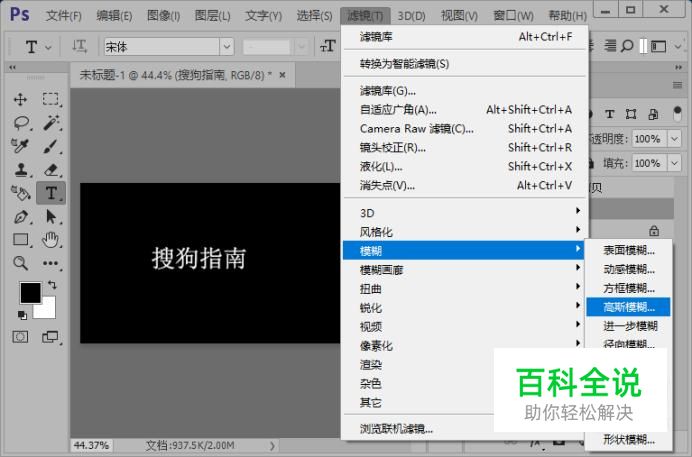
Task: Select the Pen tool
Action: point(21,217)
